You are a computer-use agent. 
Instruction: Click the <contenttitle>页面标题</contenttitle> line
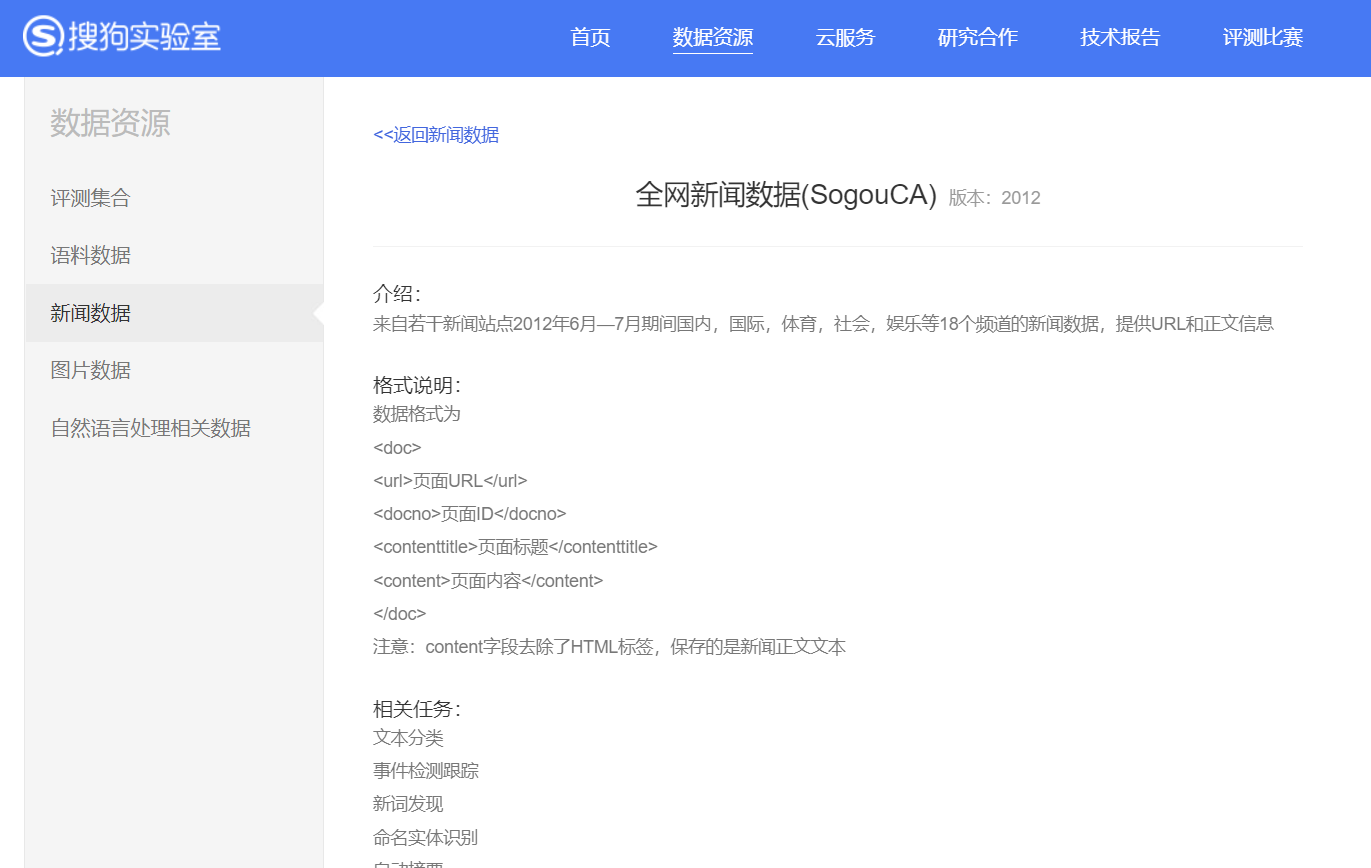515,547
